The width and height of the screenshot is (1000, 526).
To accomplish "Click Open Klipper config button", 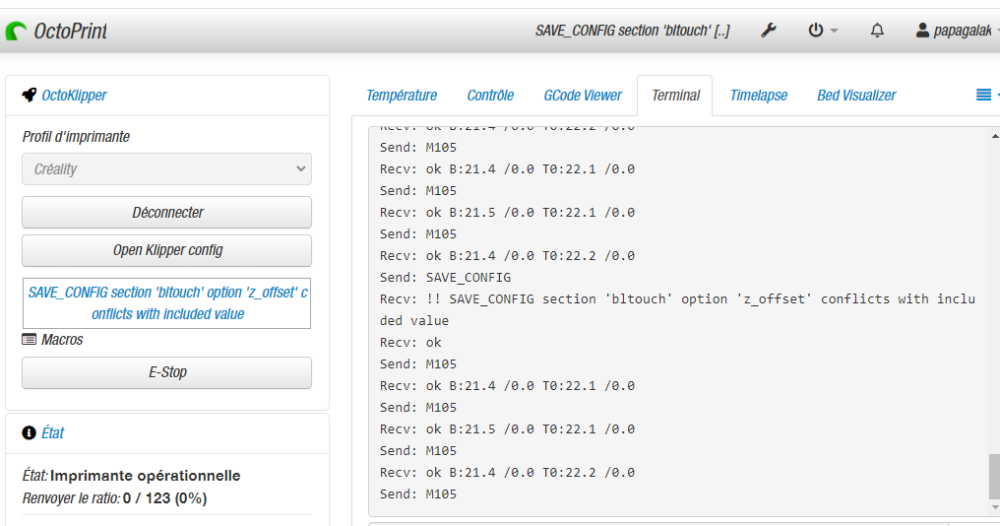I will tap(166, 250).
